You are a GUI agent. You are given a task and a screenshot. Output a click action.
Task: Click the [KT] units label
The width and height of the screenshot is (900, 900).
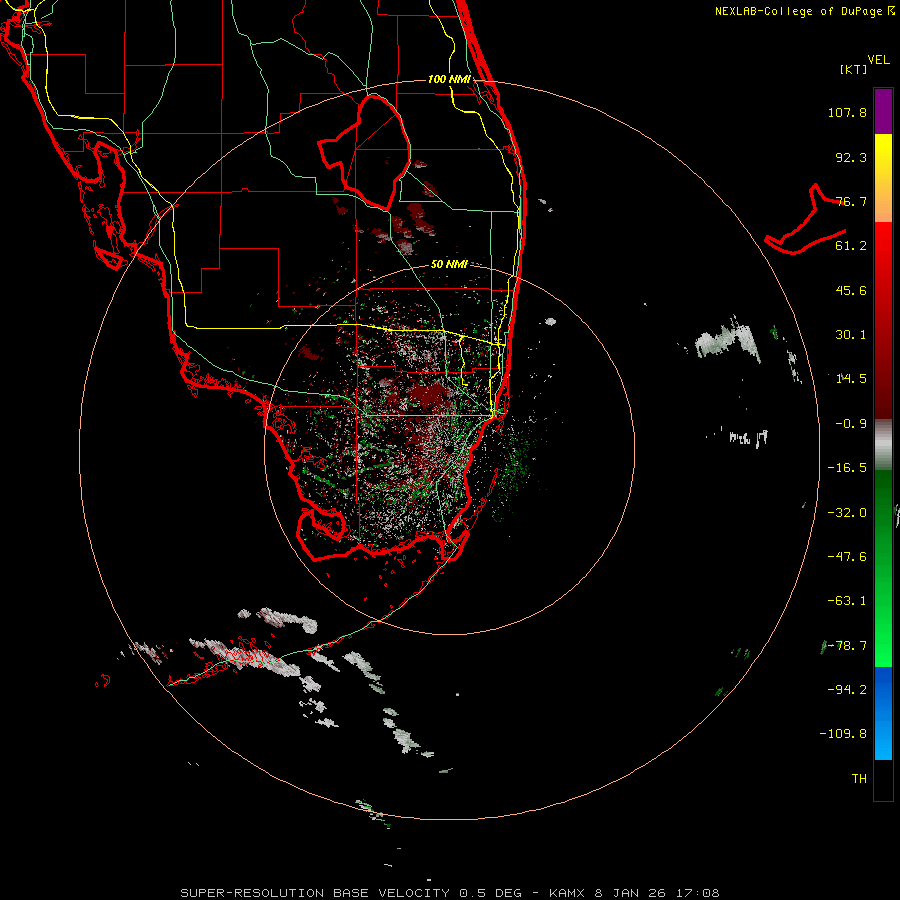(x=854, y=69)
